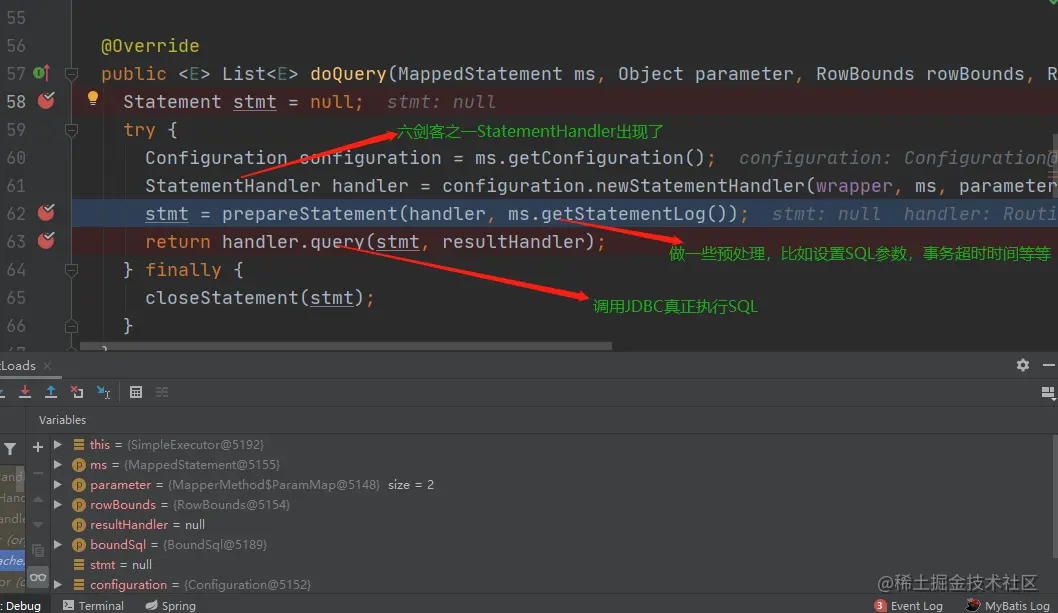Click 'closeStatement' call on line 65
The image size is (1058, 613).
221,298
